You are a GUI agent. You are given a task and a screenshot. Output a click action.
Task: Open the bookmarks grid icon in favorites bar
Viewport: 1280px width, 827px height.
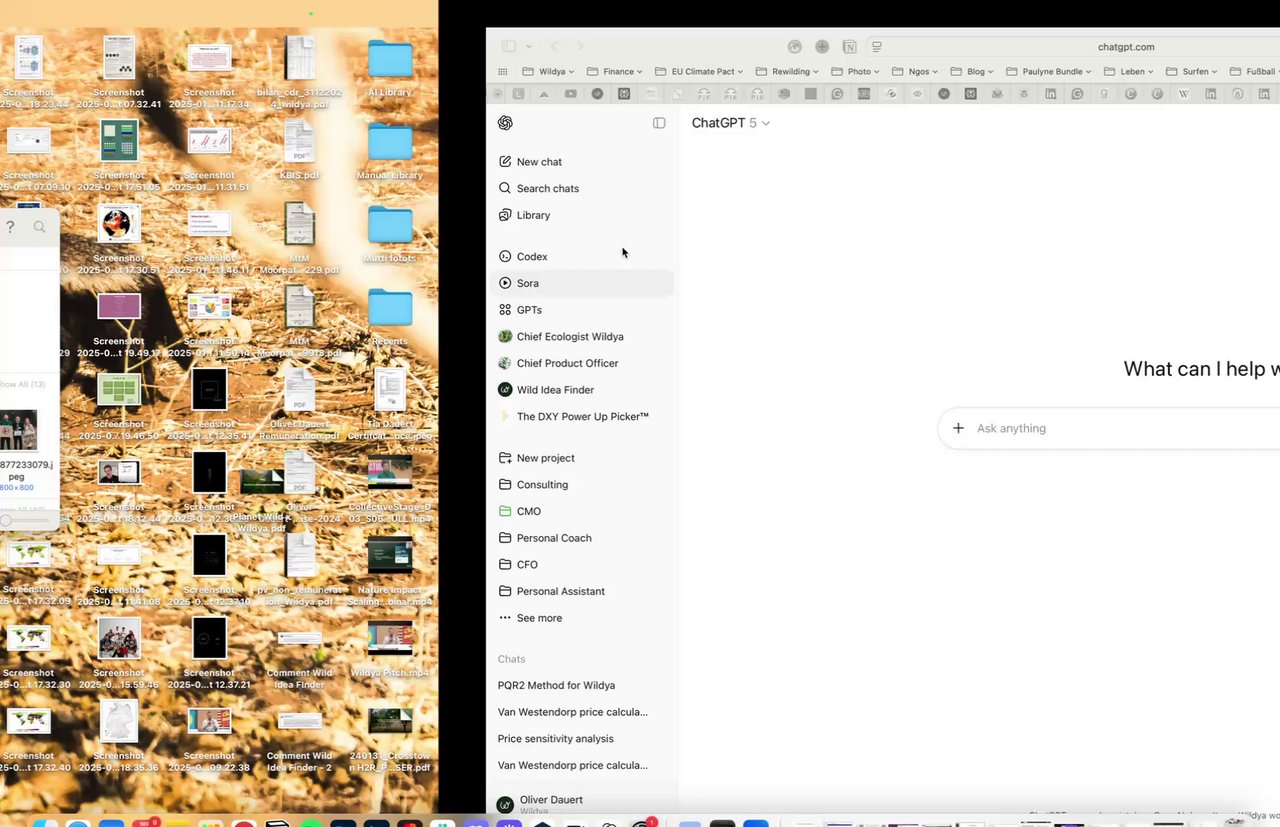(x=503, y=72)
